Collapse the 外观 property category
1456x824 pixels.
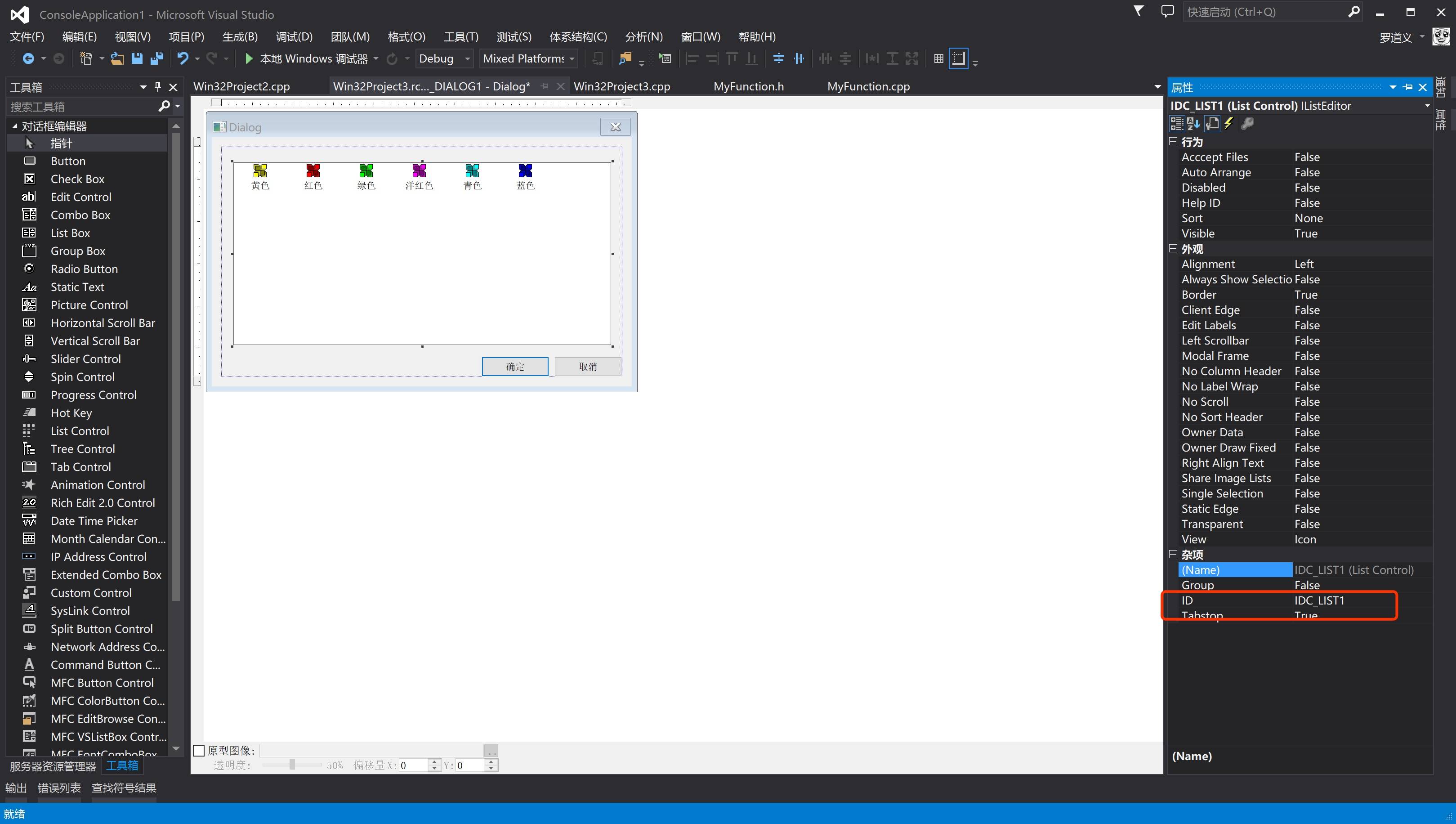click(1173, 248)
